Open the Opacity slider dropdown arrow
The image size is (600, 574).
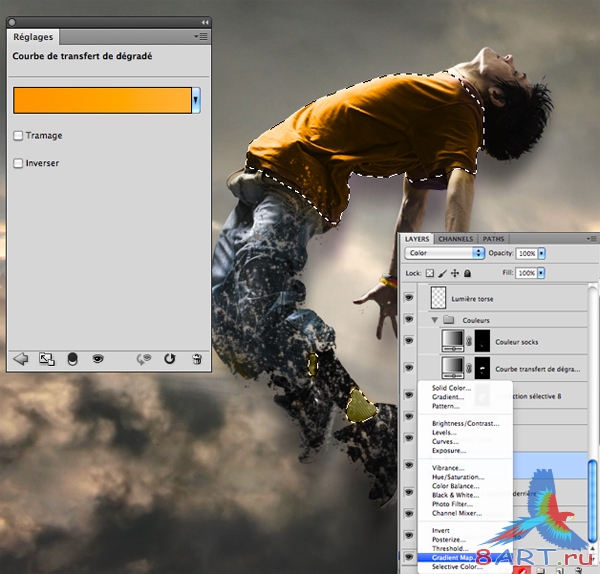tap(541, 253)
